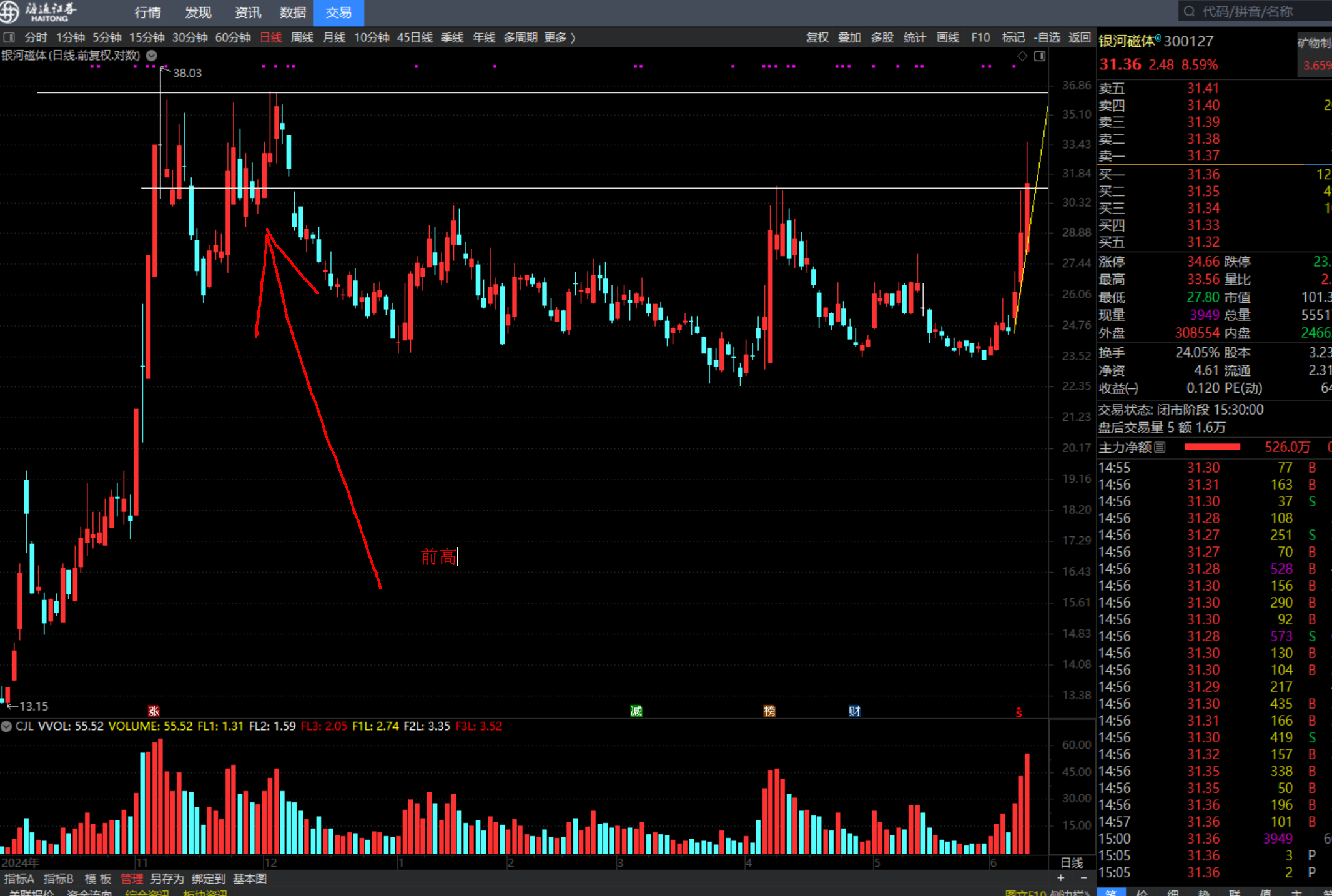Click the 涨停 price 34.66
This screenshot has height=896, width=1332.
(1203, 261)
